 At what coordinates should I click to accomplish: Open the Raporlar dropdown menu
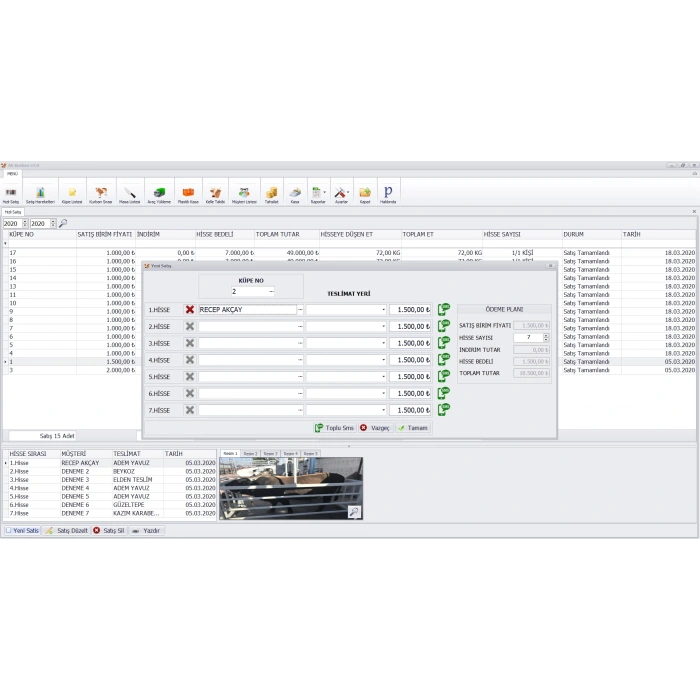tap(318, 192)
